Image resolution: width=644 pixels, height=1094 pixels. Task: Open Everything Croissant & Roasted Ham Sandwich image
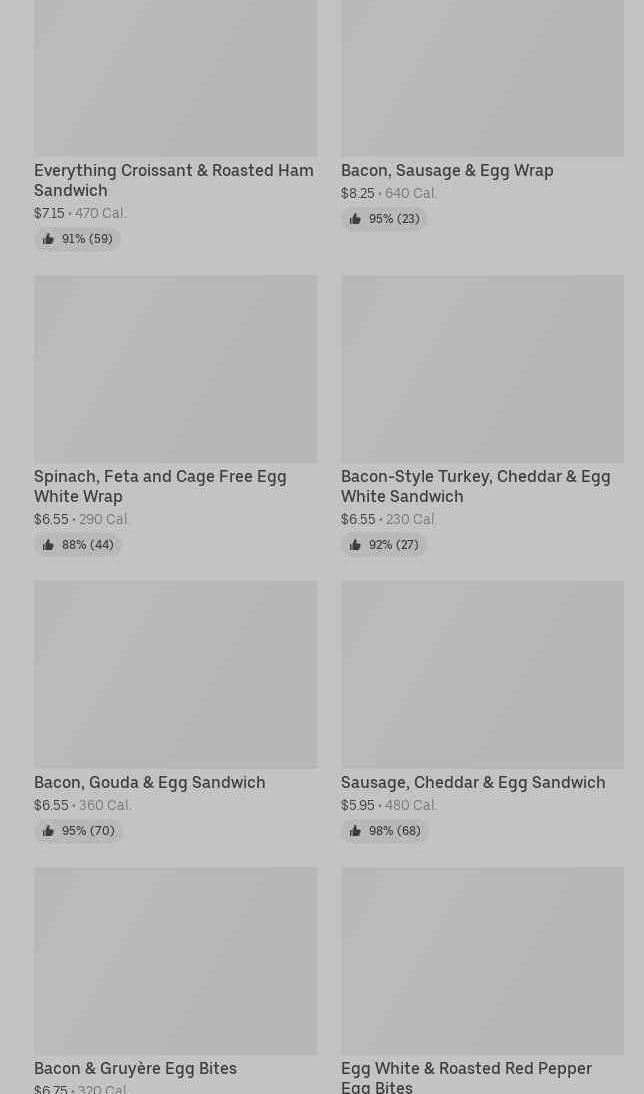(175, 78)
